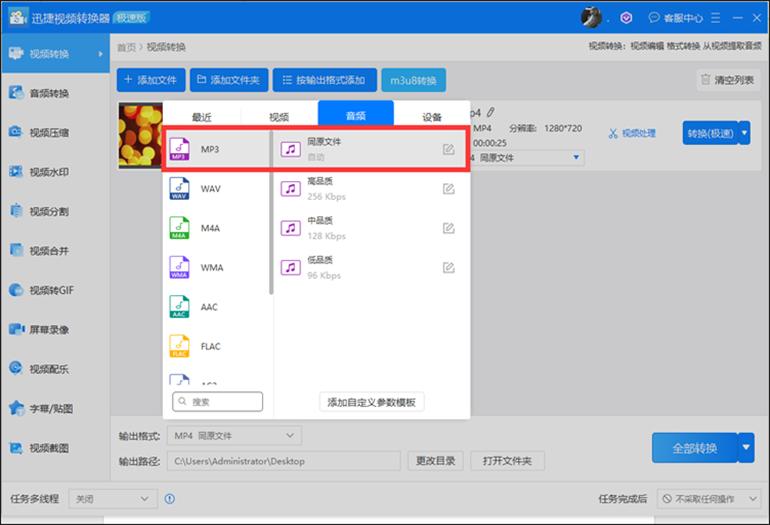Viewport: 770px width, 525px height.
Task: Open 视频截图 in the sidebar
Action: pyautogui.click(x=55, y=447)
